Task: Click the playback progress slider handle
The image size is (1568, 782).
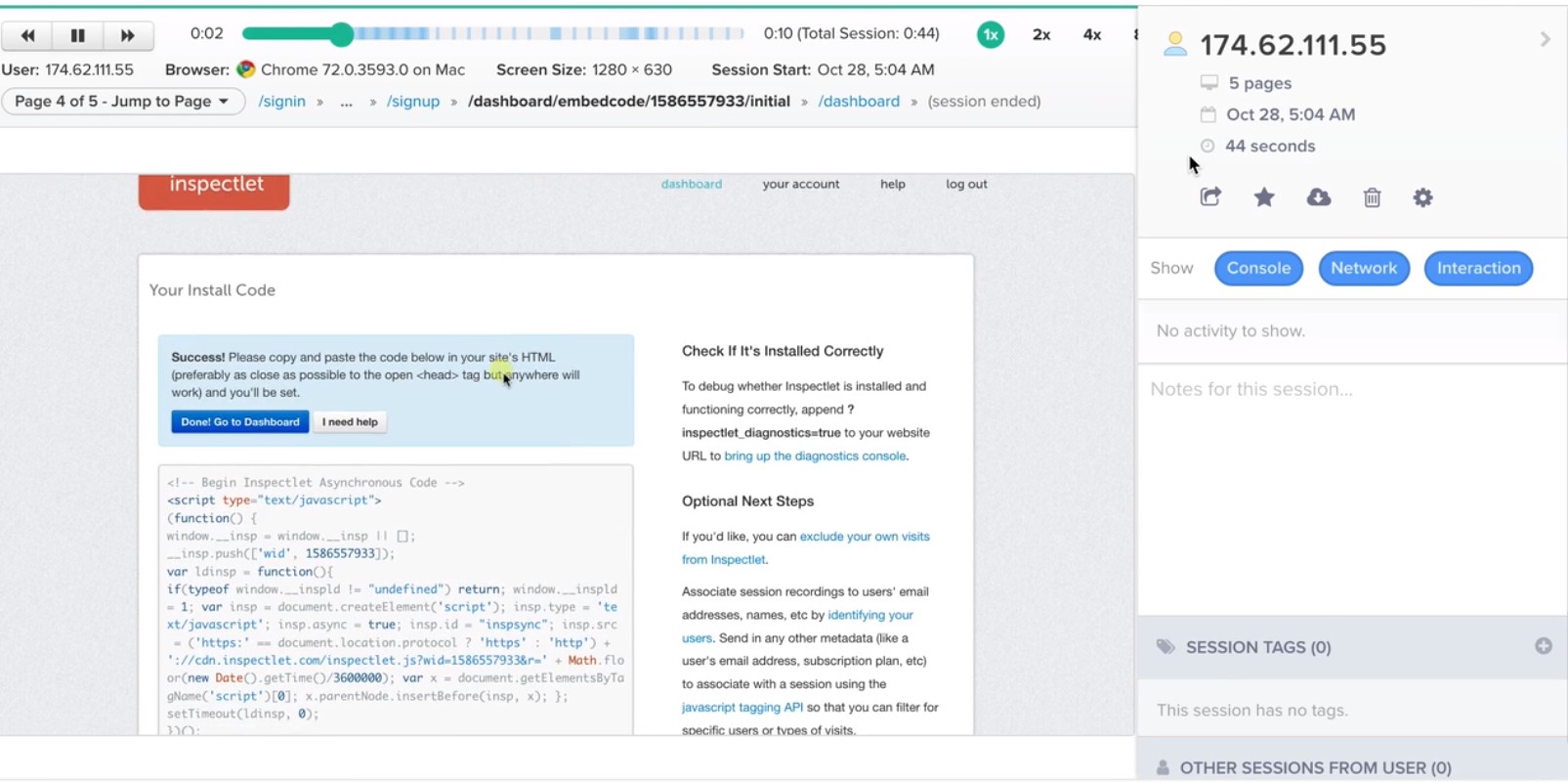Action: coord(341,35)
